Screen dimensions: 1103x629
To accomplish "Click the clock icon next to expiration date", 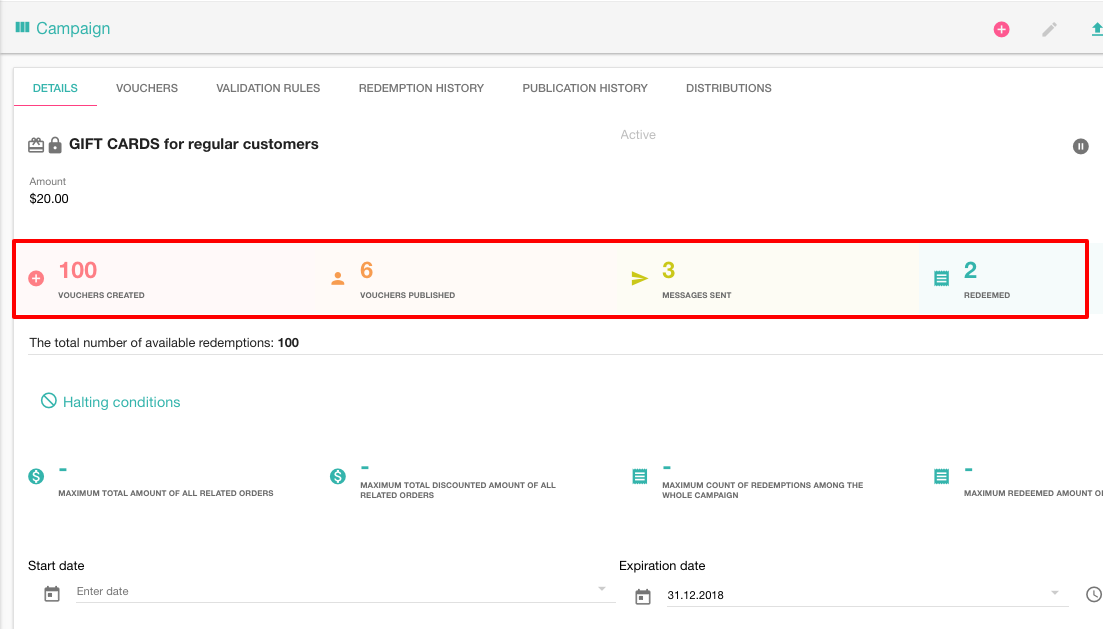I will point(1094,595).
